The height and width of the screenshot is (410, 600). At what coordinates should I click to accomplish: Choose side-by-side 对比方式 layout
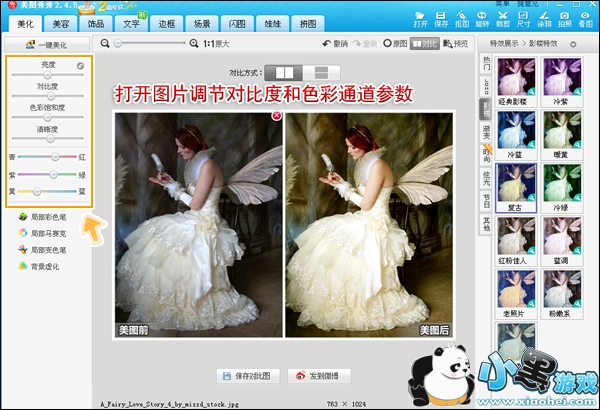[x=284, y=73]
